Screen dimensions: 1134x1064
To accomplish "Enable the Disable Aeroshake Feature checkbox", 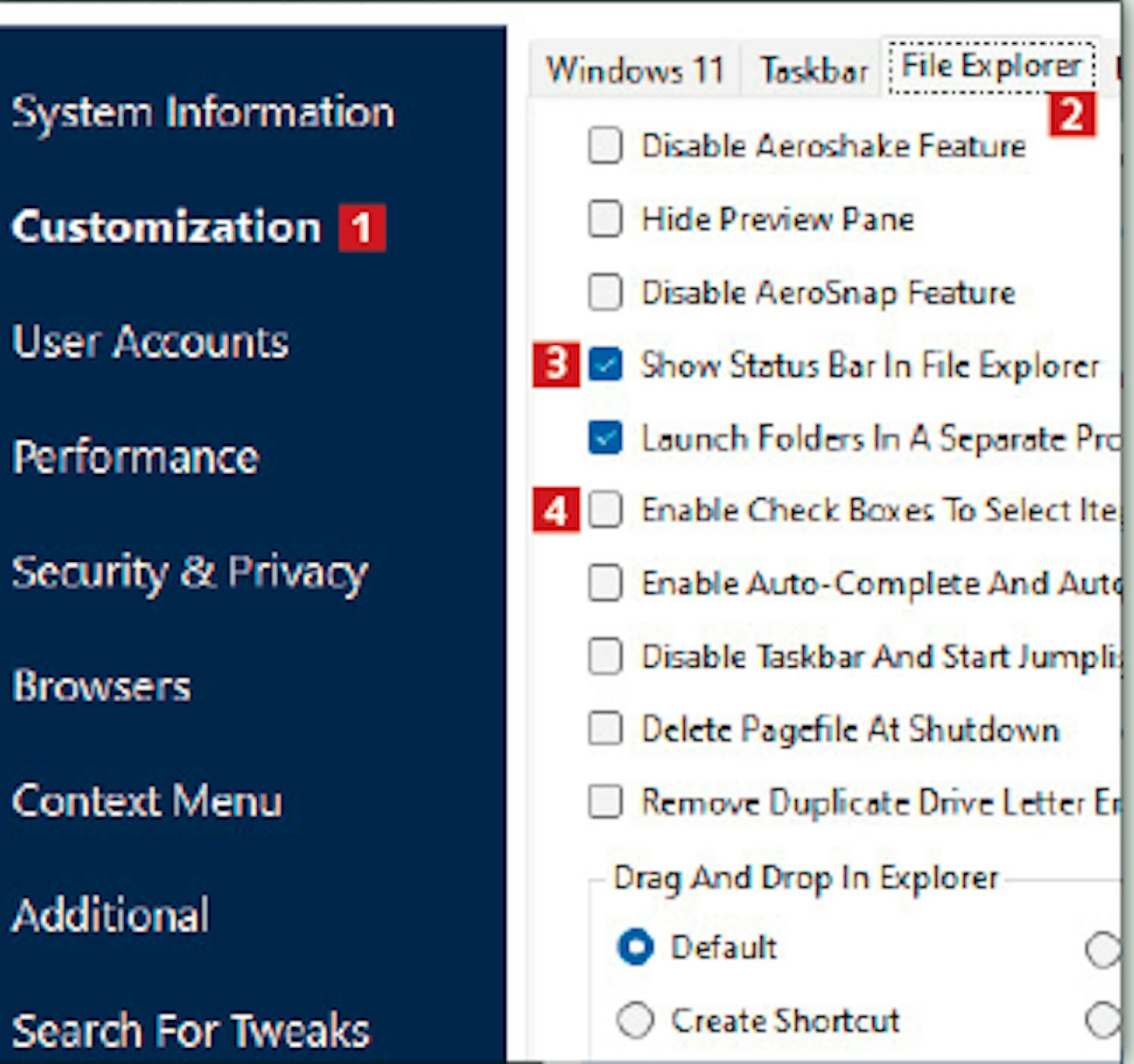I will click(x=606, y=145).
